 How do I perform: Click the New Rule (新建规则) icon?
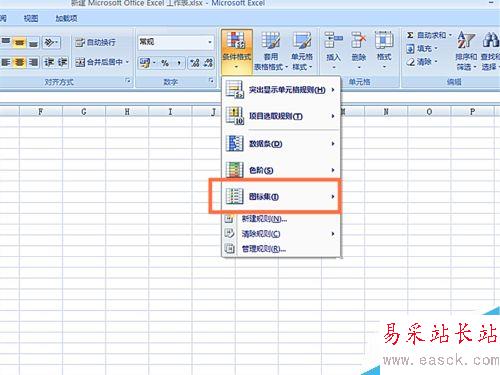[229, 219]
